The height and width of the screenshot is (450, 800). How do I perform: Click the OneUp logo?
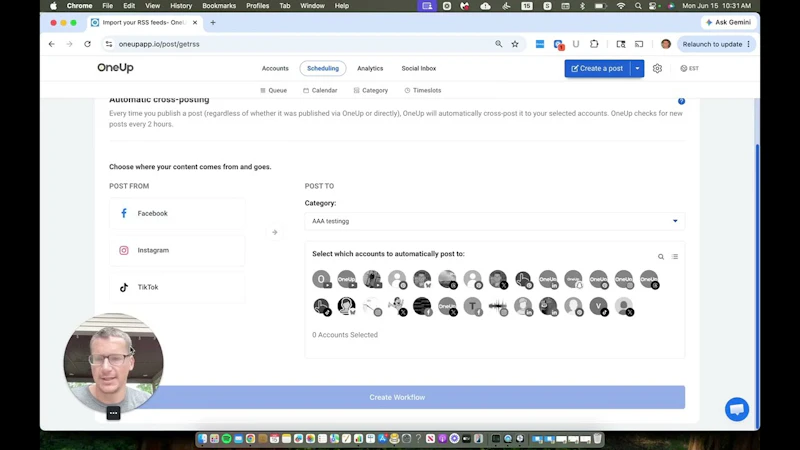[x=115, y=67]
